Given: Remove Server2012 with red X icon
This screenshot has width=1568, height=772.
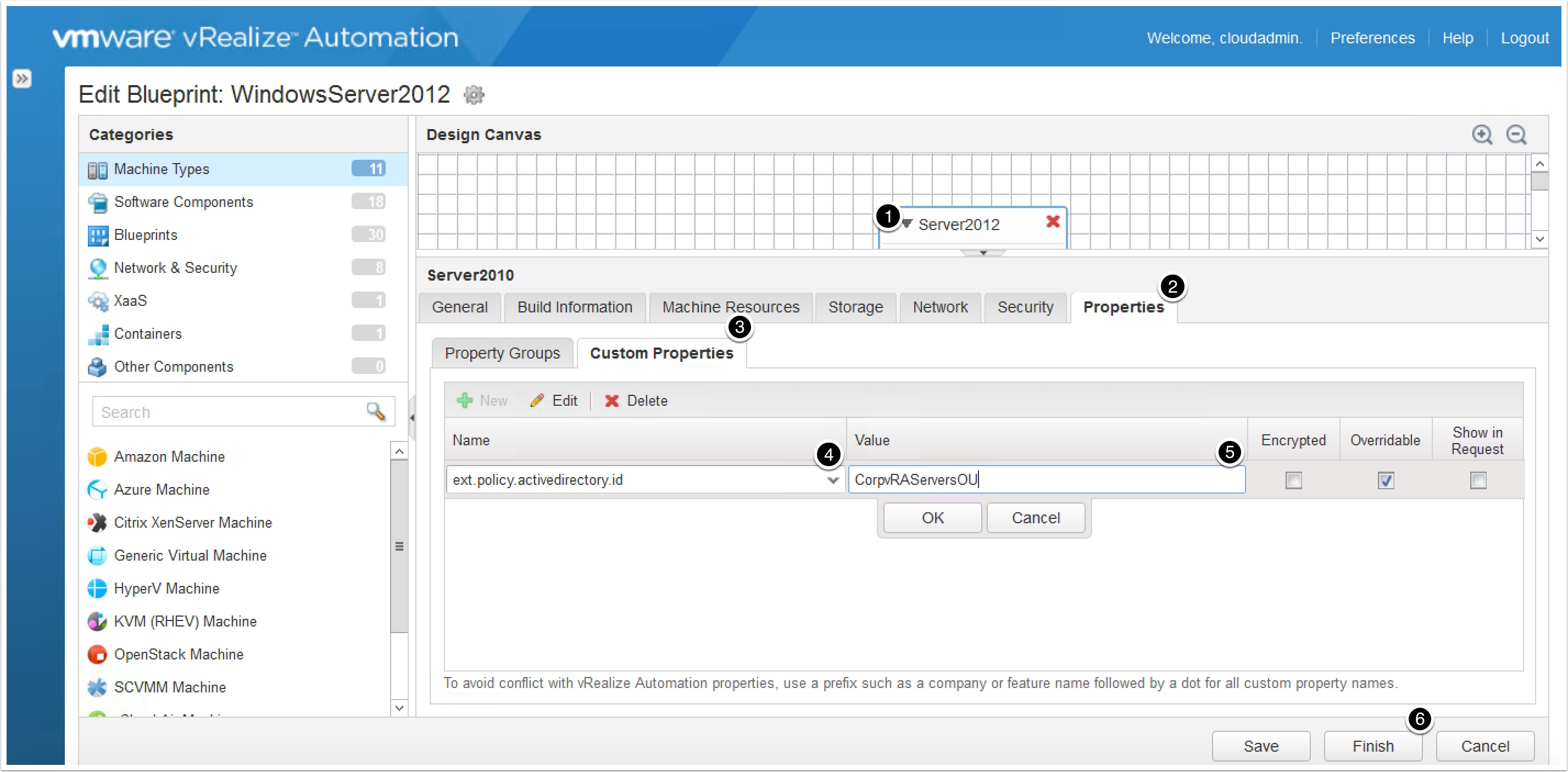Looking at the screenshot, I should (x=1053, y=222).
